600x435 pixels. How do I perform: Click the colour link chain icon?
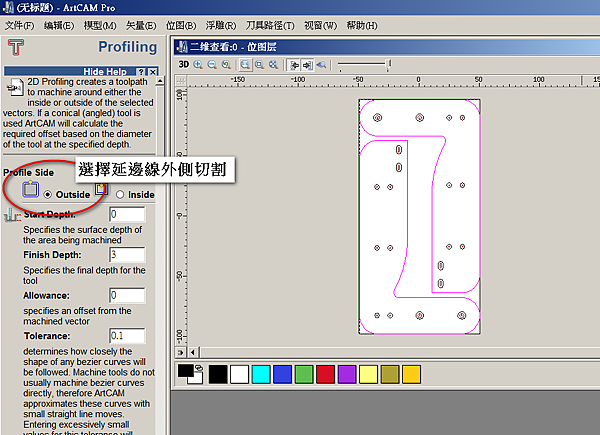pyautogui.click(x=199, y=368)
